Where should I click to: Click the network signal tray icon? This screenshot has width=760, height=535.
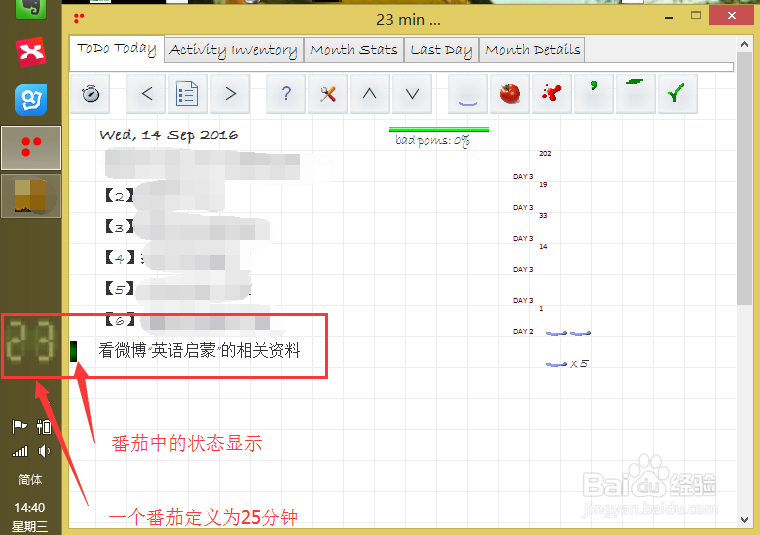tap(19, 451)
